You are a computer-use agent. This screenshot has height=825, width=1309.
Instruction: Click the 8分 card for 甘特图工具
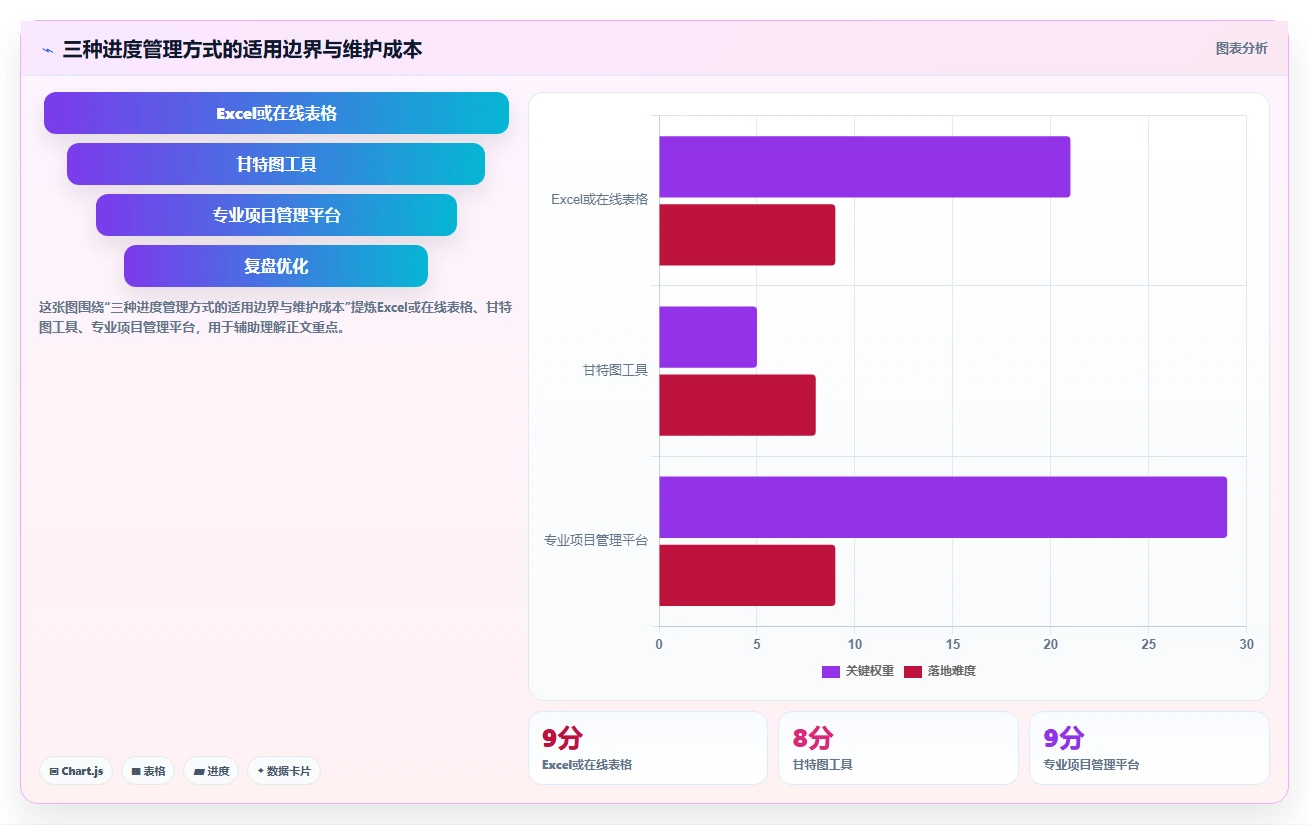pos(898,748)
